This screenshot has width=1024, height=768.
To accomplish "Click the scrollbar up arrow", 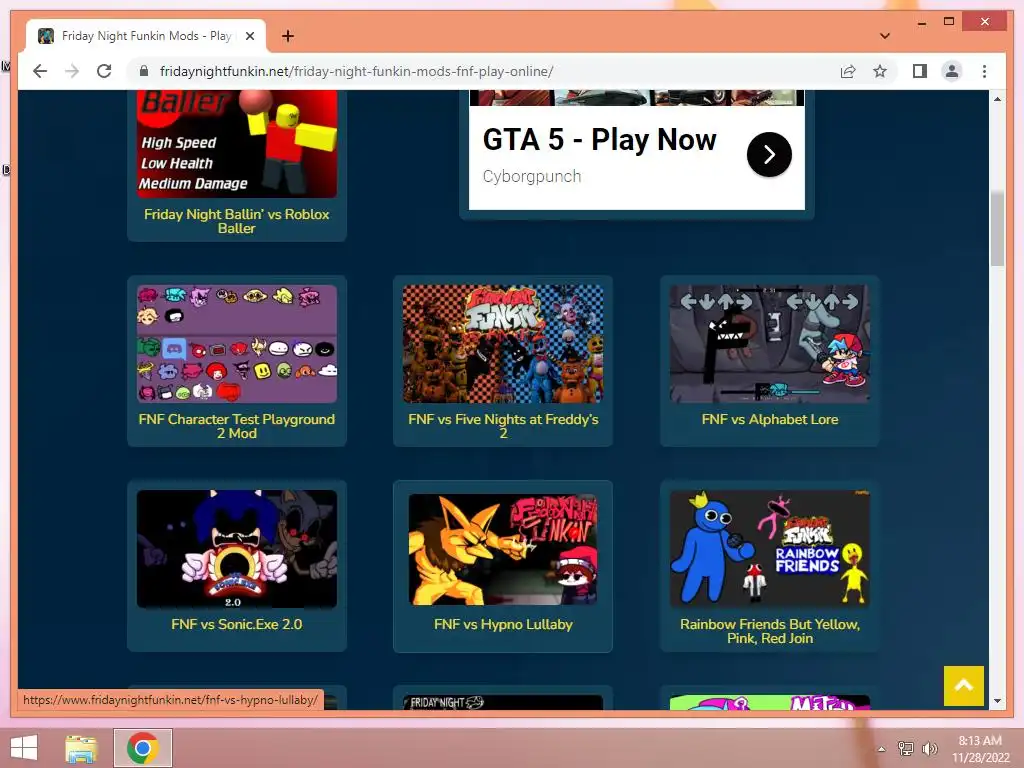I will click(997, 99).
